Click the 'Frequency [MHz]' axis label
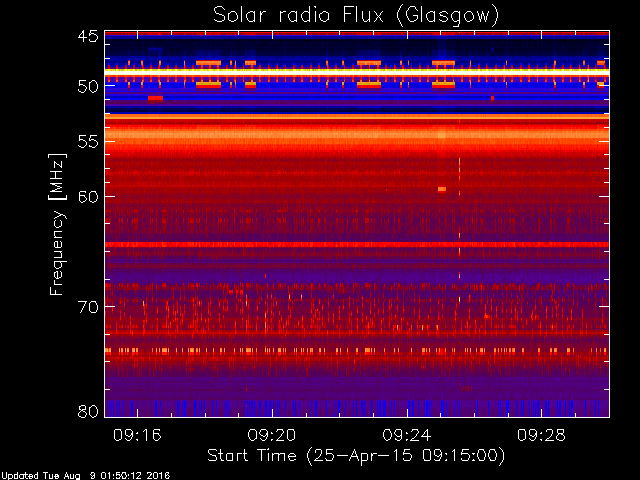Image resolution: width=640 pixels, height=480 pixels. point(57,224)
